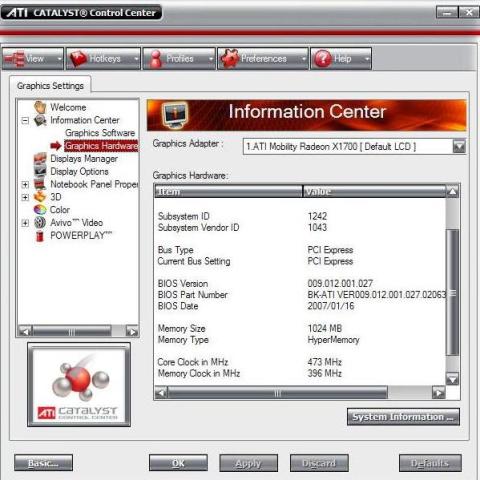Click the hardware list vertical scrollbar thumb
Viewport: 480px width, 480px height.
click(x=452, y=292)
